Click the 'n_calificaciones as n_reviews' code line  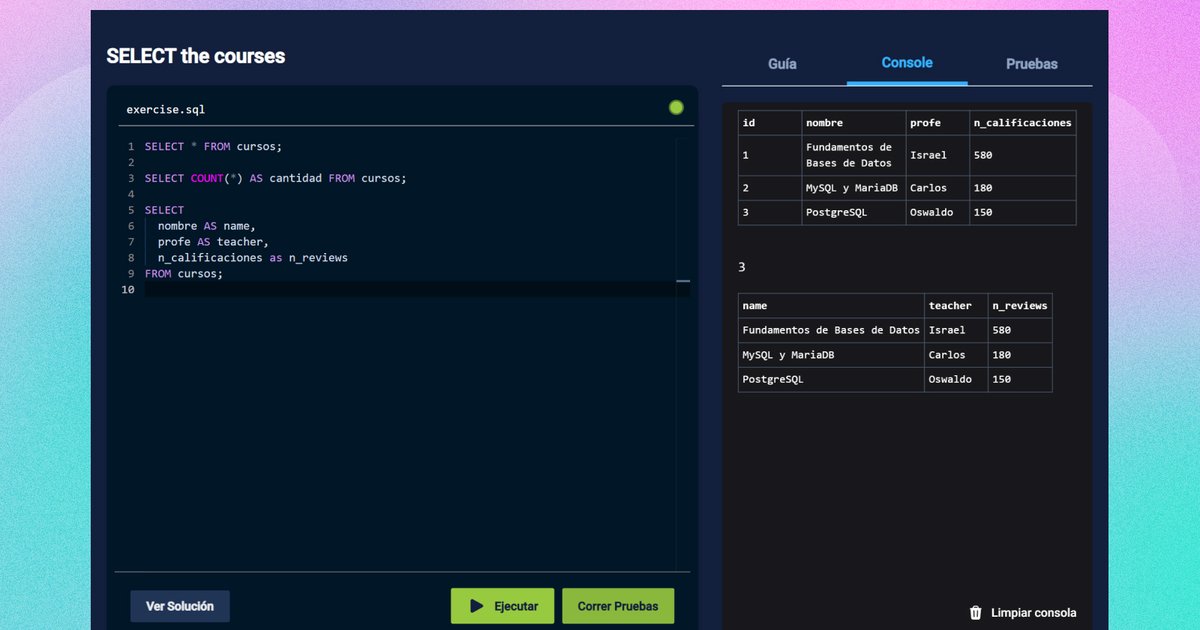click(x=252, y=258)
